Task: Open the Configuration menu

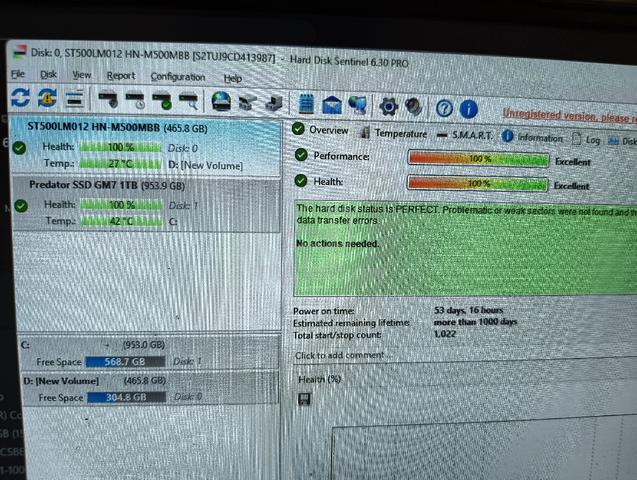Action: click(178, 77)
